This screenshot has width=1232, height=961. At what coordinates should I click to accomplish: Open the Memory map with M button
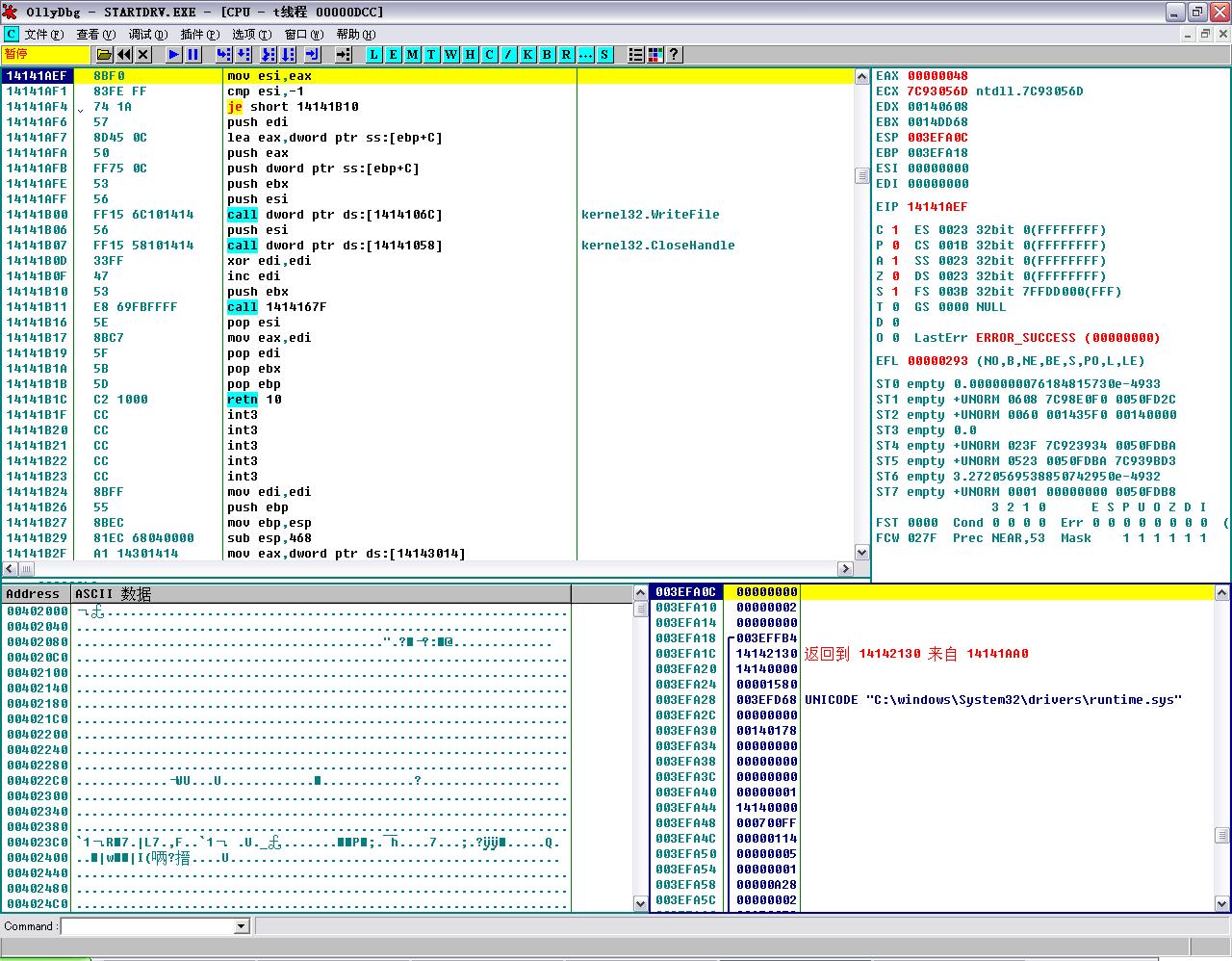pyautogui.click(x=412, y=55)
